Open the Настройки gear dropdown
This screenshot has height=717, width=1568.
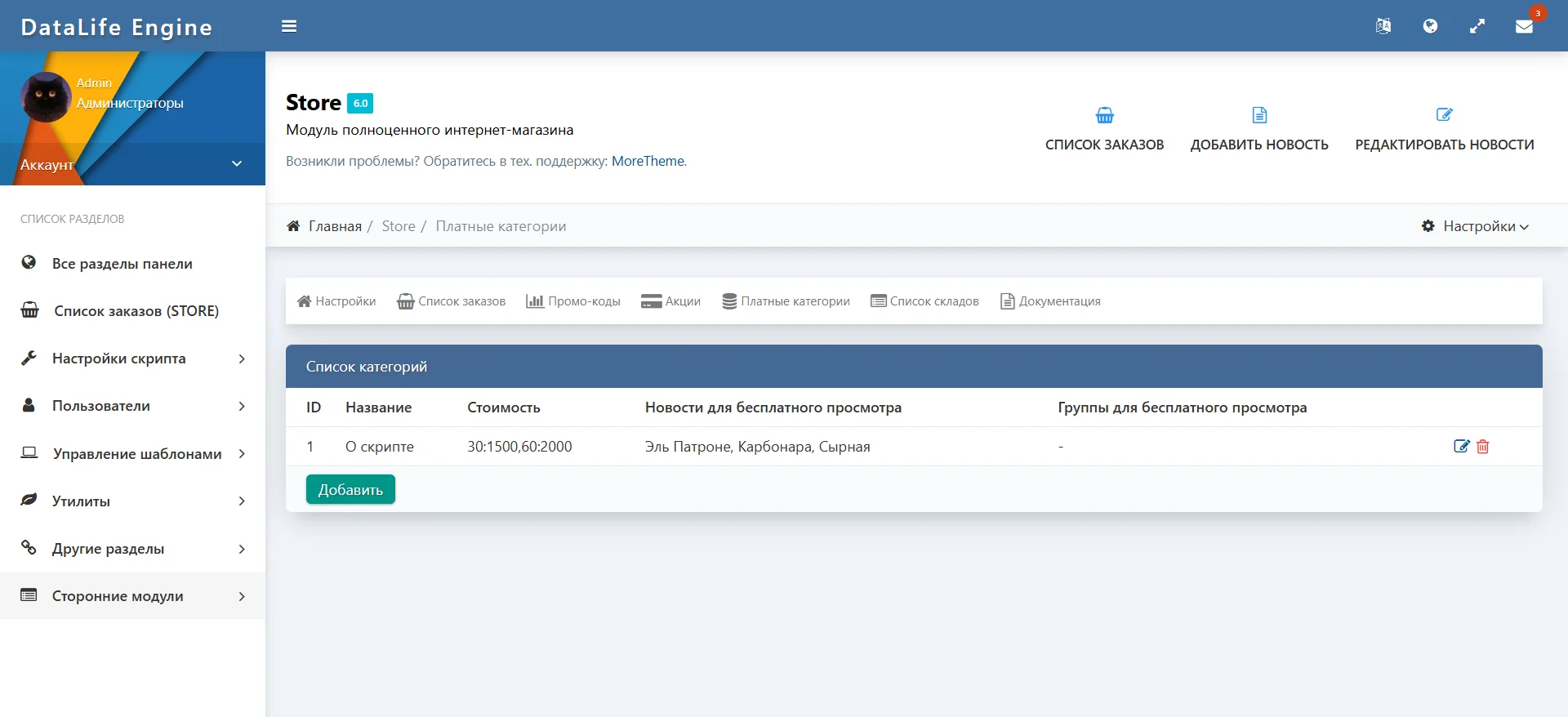[x=1475, y=226]
